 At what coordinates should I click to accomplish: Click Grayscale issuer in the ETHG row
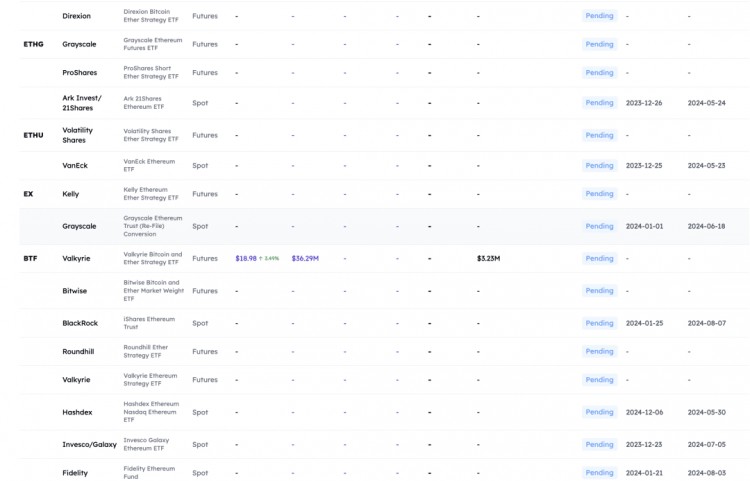pyautogui.click(x=79, y=44)
